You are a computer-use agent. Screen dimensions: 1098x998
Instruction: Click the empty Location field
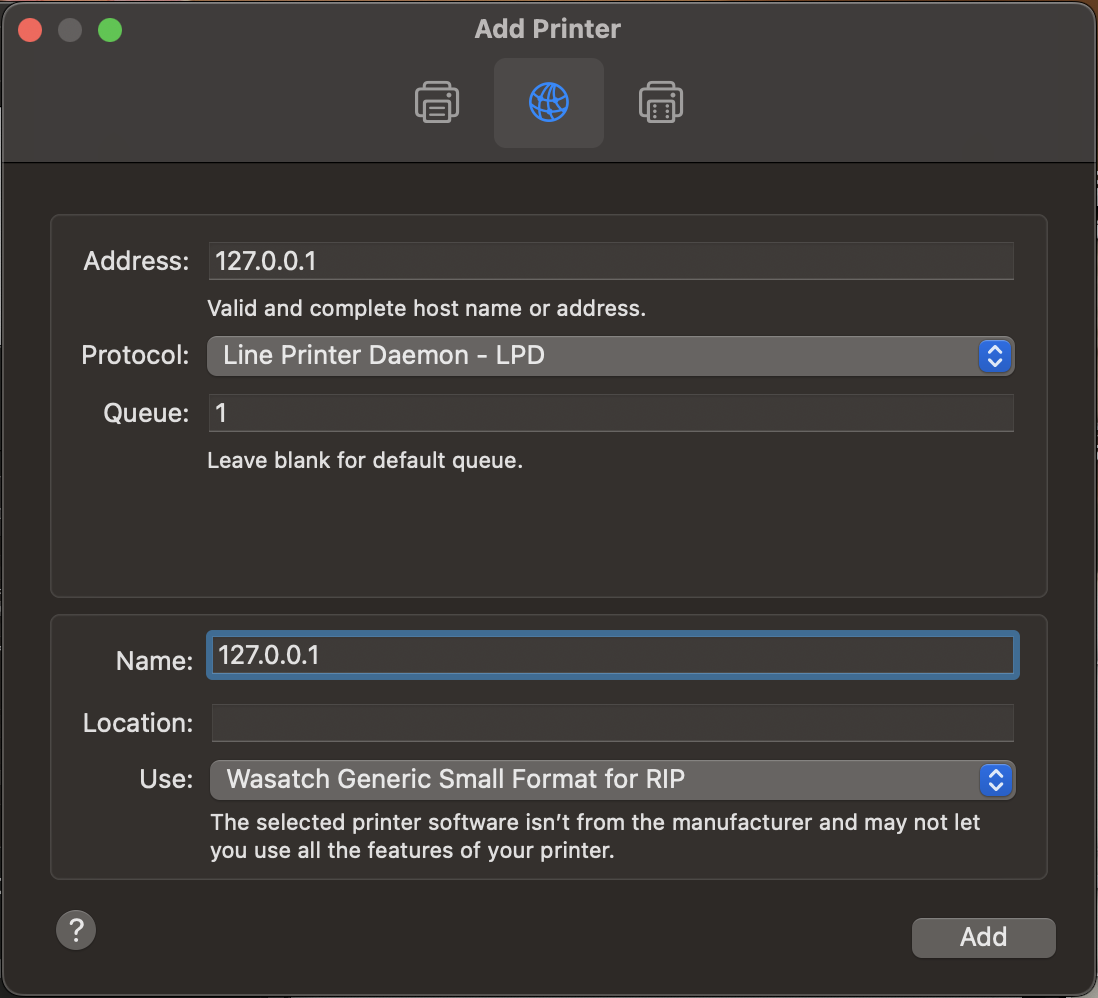pos(612,722)
